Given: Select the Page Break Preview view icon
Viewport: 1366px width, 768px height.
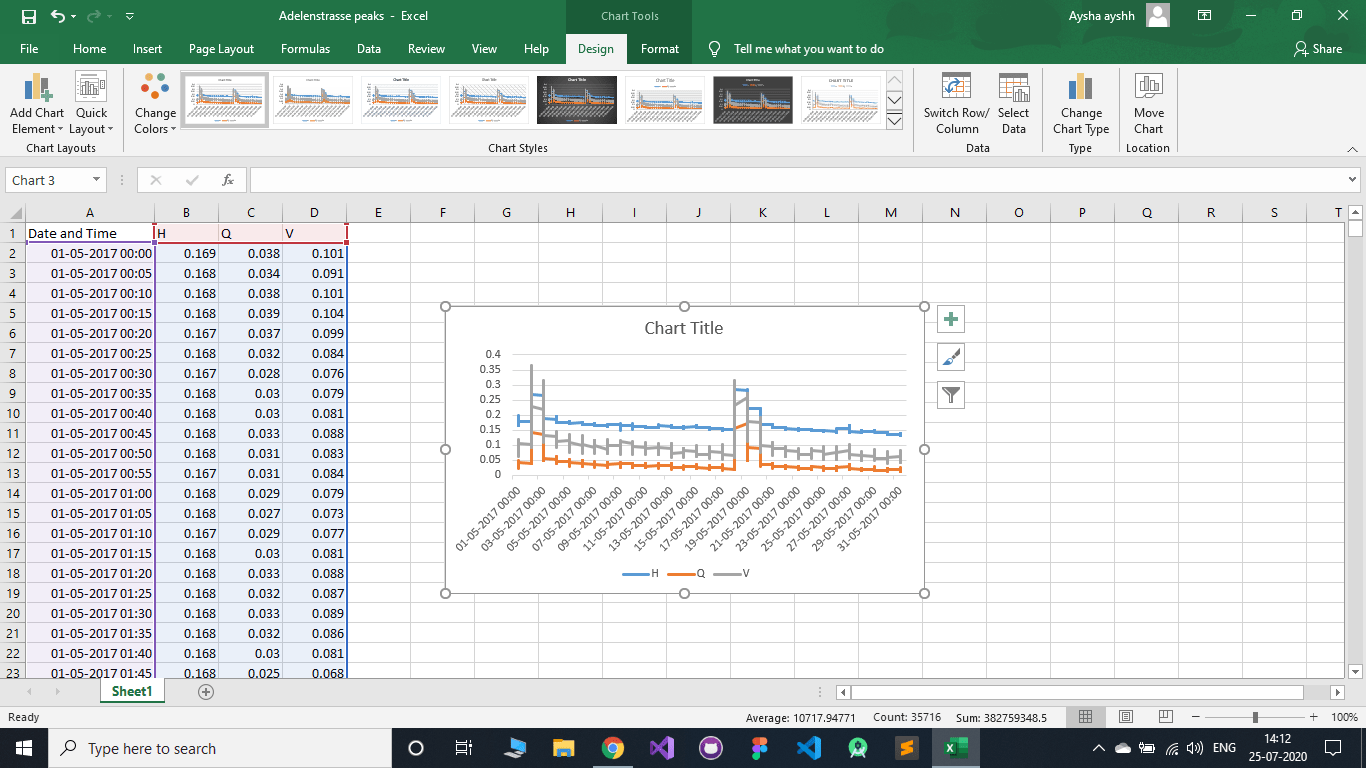Looking at the screenshot, I should 1165,717.
